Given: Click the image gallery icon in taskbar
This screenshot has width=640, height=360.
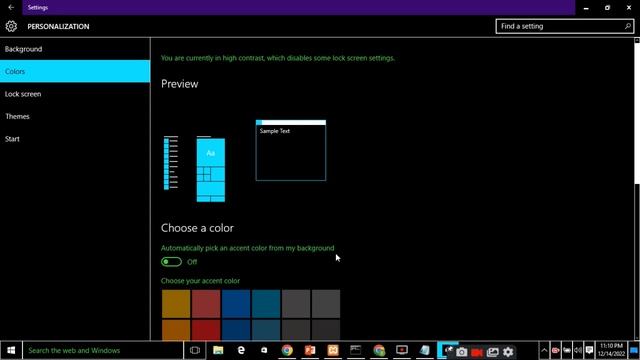Looking at the screenshot, I should pos(493,352).
